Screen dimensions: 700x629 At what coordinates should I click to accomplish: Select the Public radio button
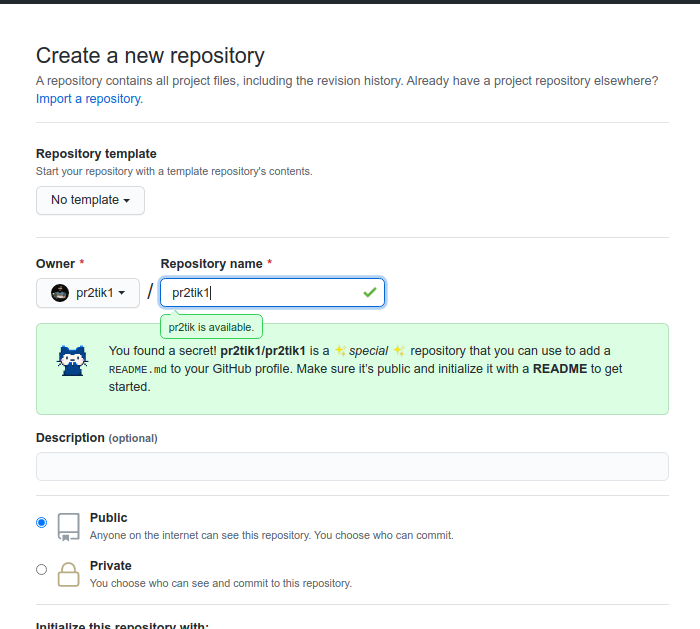click(x=42, y=522)
